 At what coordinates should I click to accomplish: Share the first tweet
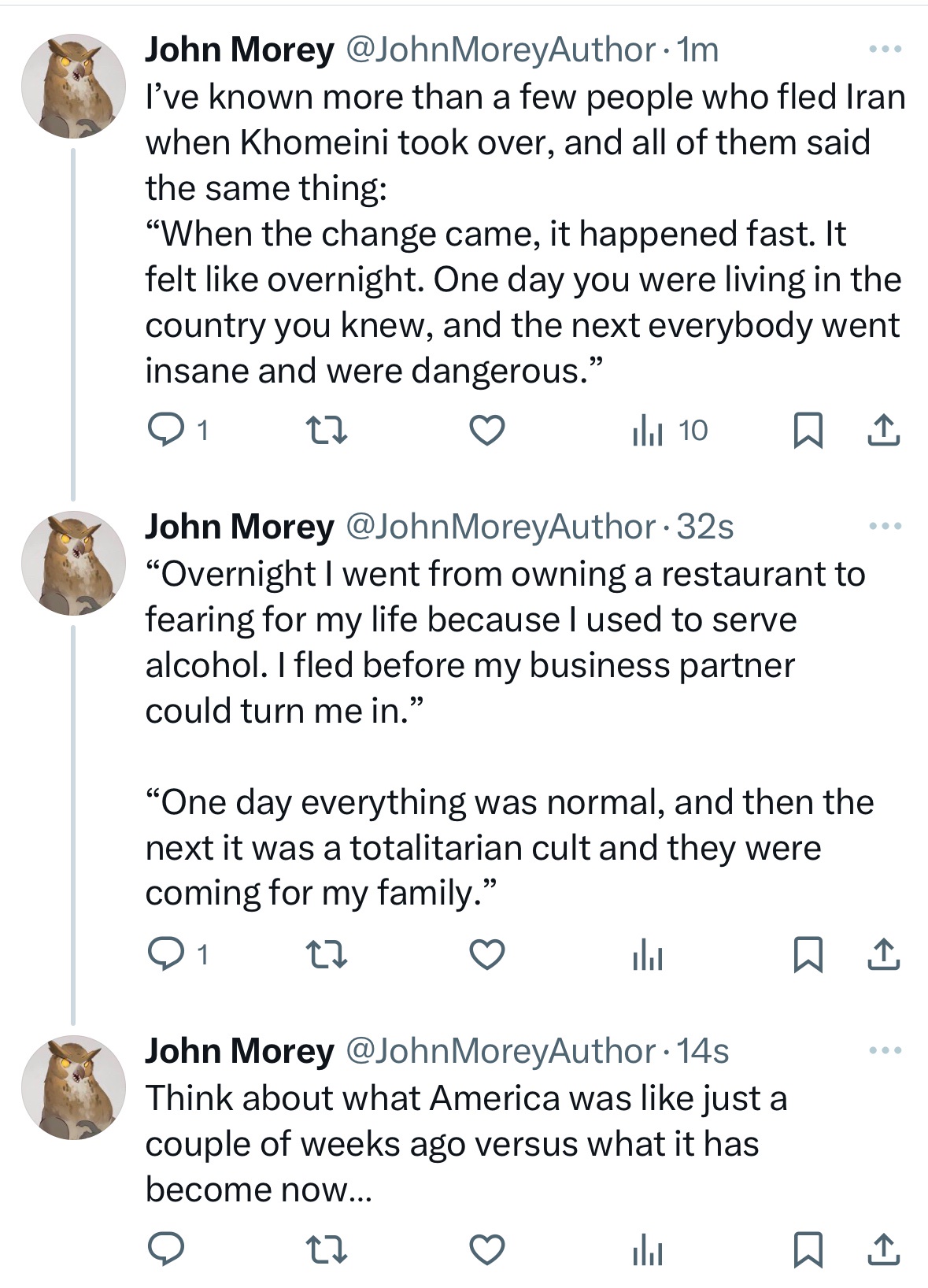[x=883, y=431]
